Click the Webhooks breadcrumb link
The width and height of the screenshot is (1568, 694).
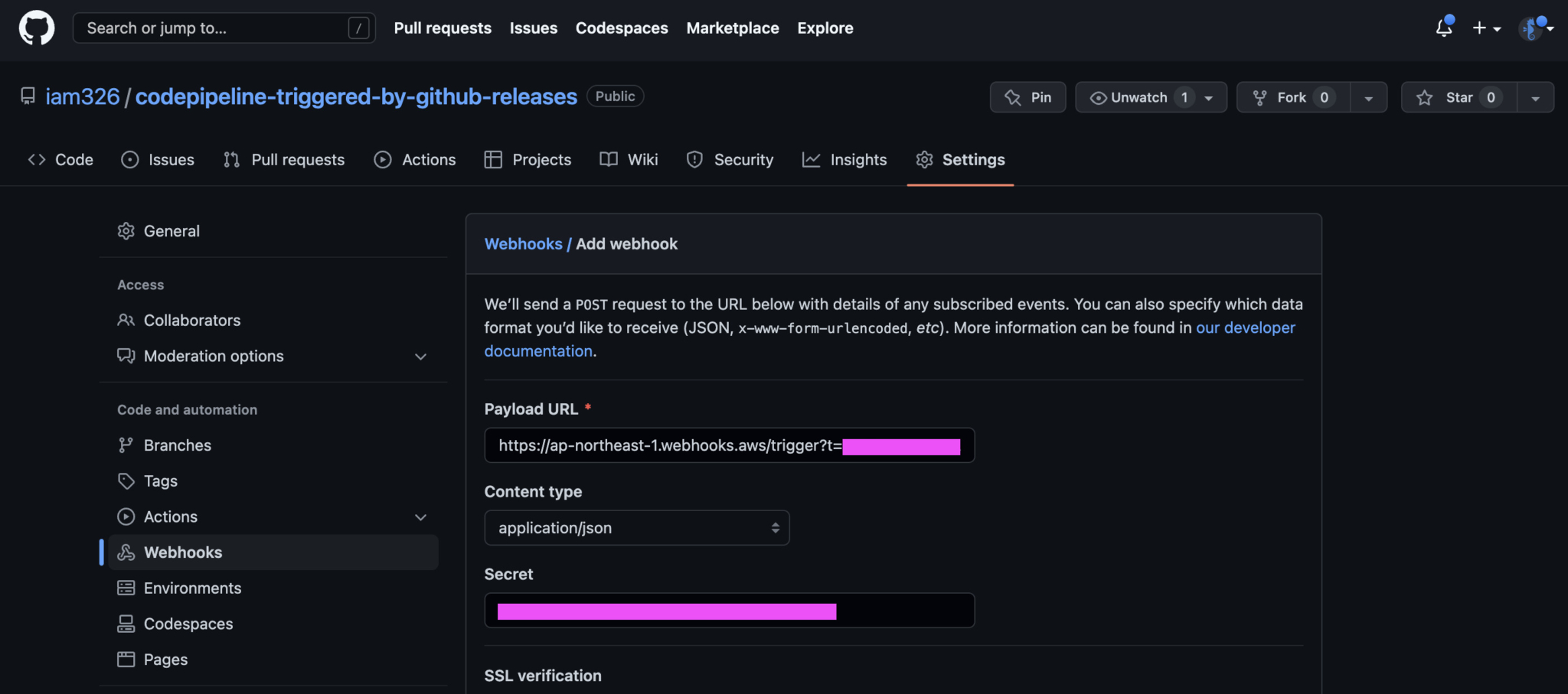pos(524,243)
